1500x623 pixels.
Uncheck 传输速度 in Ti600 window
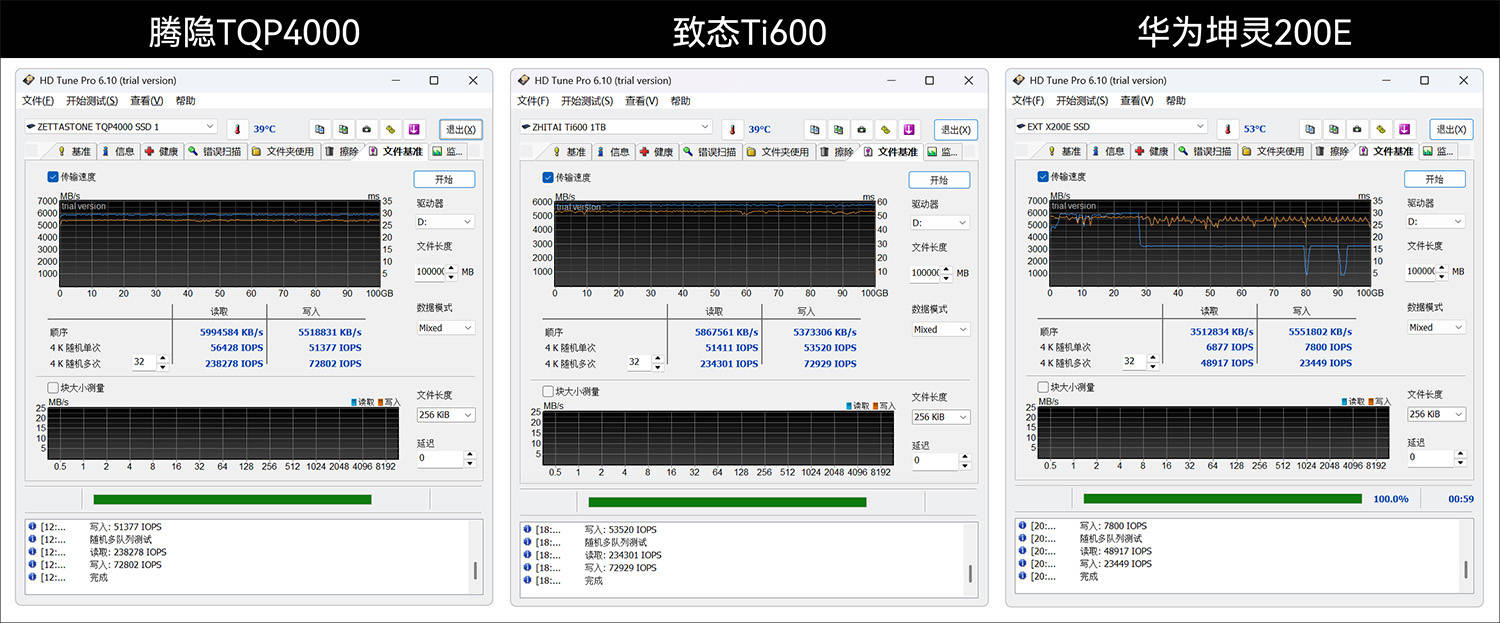548,178
